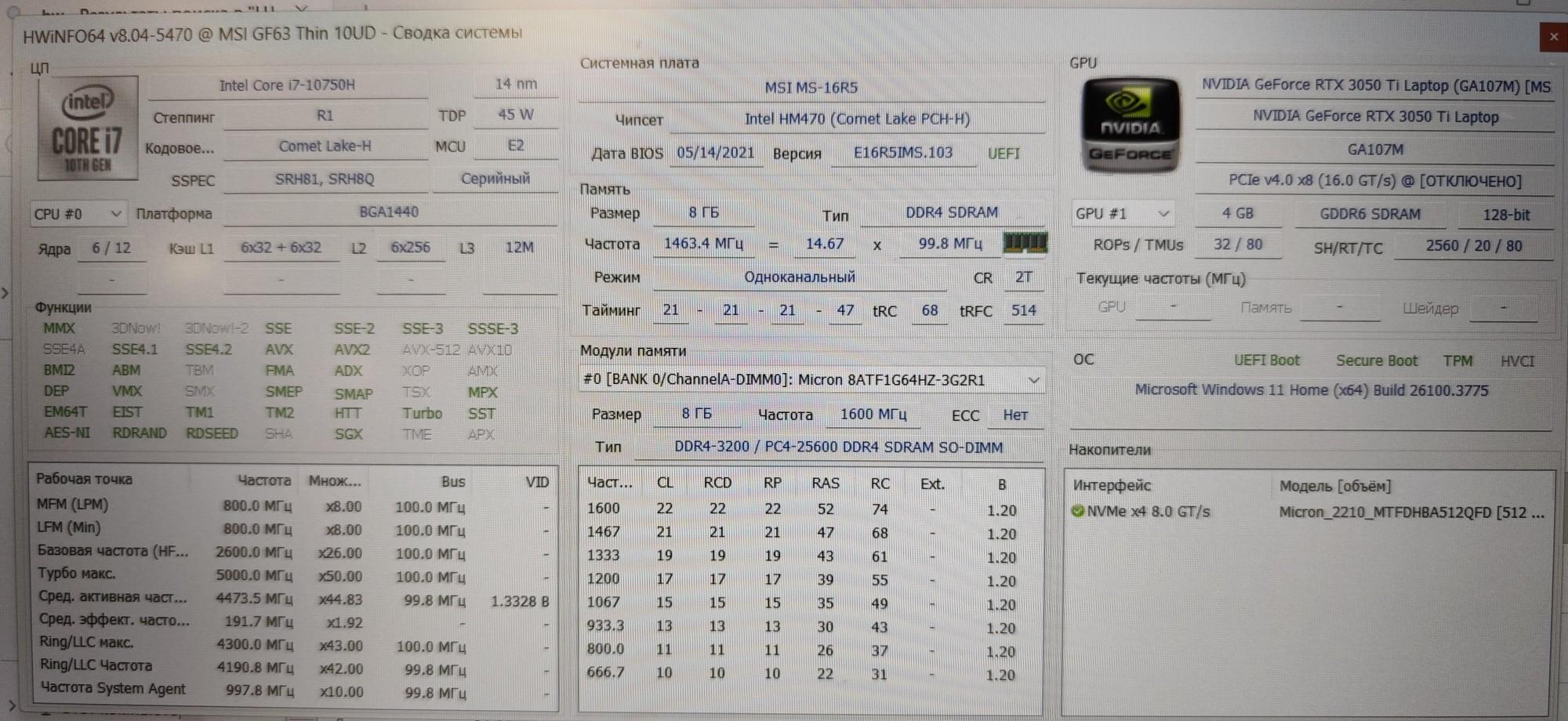Viewport: 1568px width, 721px height.
Task: Click the green NVMe drive status icon
Action: [x=1078, y=512]
